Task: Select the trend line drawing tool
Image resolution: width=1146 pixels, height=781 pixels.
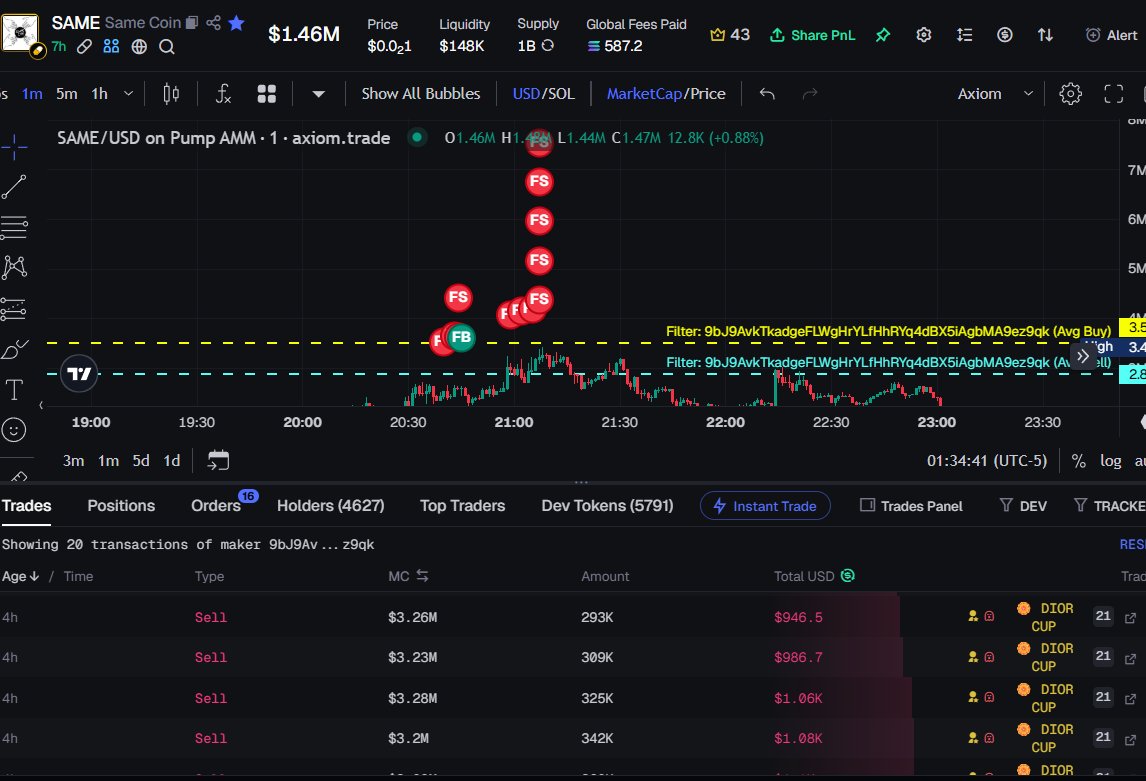Action: coord(14,187)
